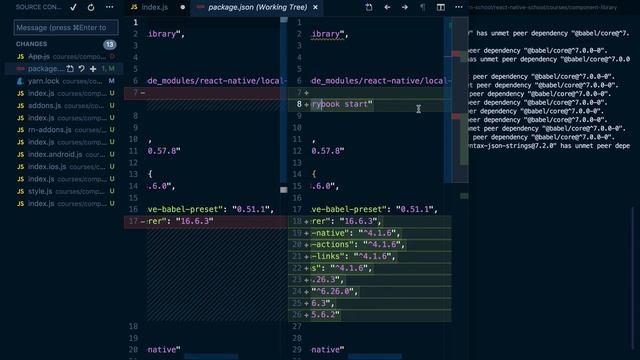Click the right pane horizontal scrollbar
640x360 pixels.
point(375,357)
